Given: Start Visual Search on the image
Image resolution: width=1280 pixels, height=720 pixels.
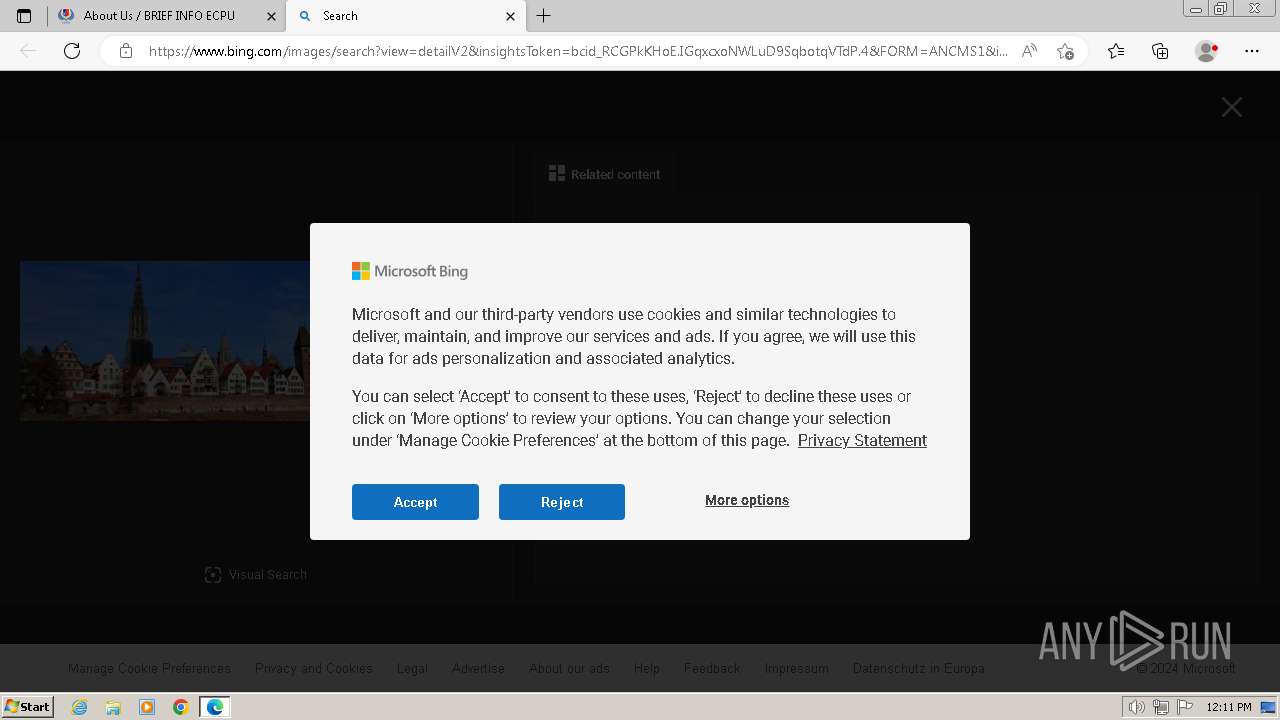Looking at the screenshot, I should pyautogui.click(x=256, y=574).
